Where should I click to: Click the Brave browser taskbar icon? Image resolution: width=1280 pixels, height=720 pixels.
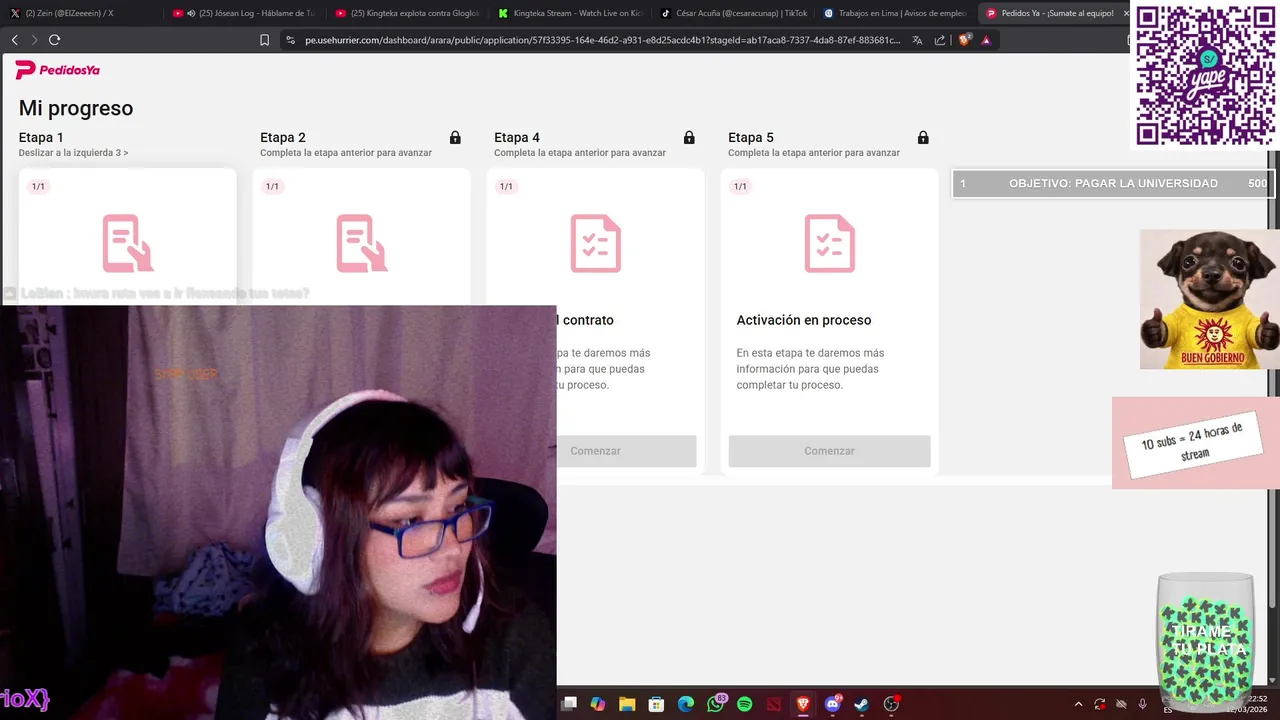pos(803,704)
